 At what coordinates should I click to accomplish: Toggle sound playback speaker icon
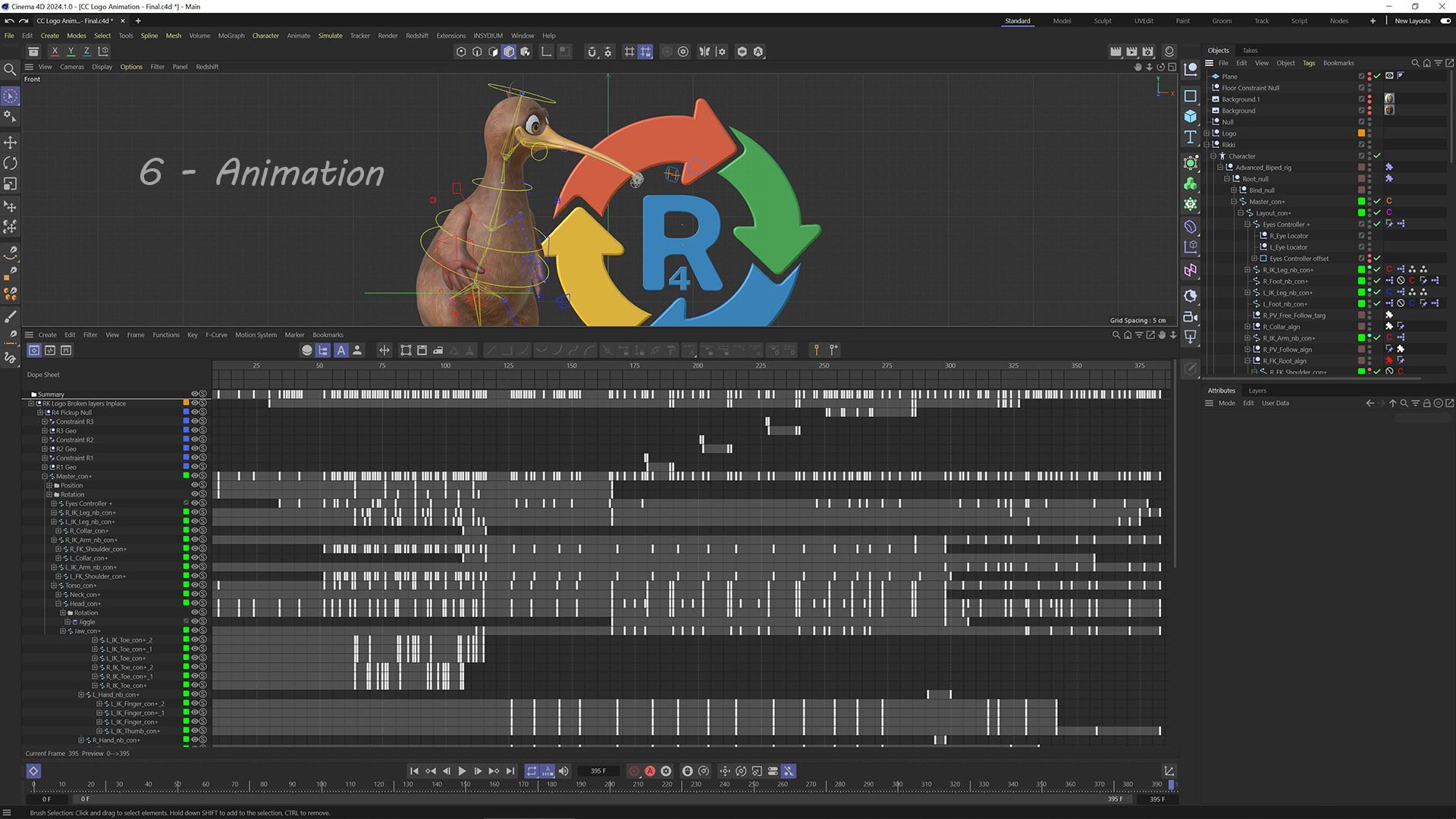pos(563,771)
